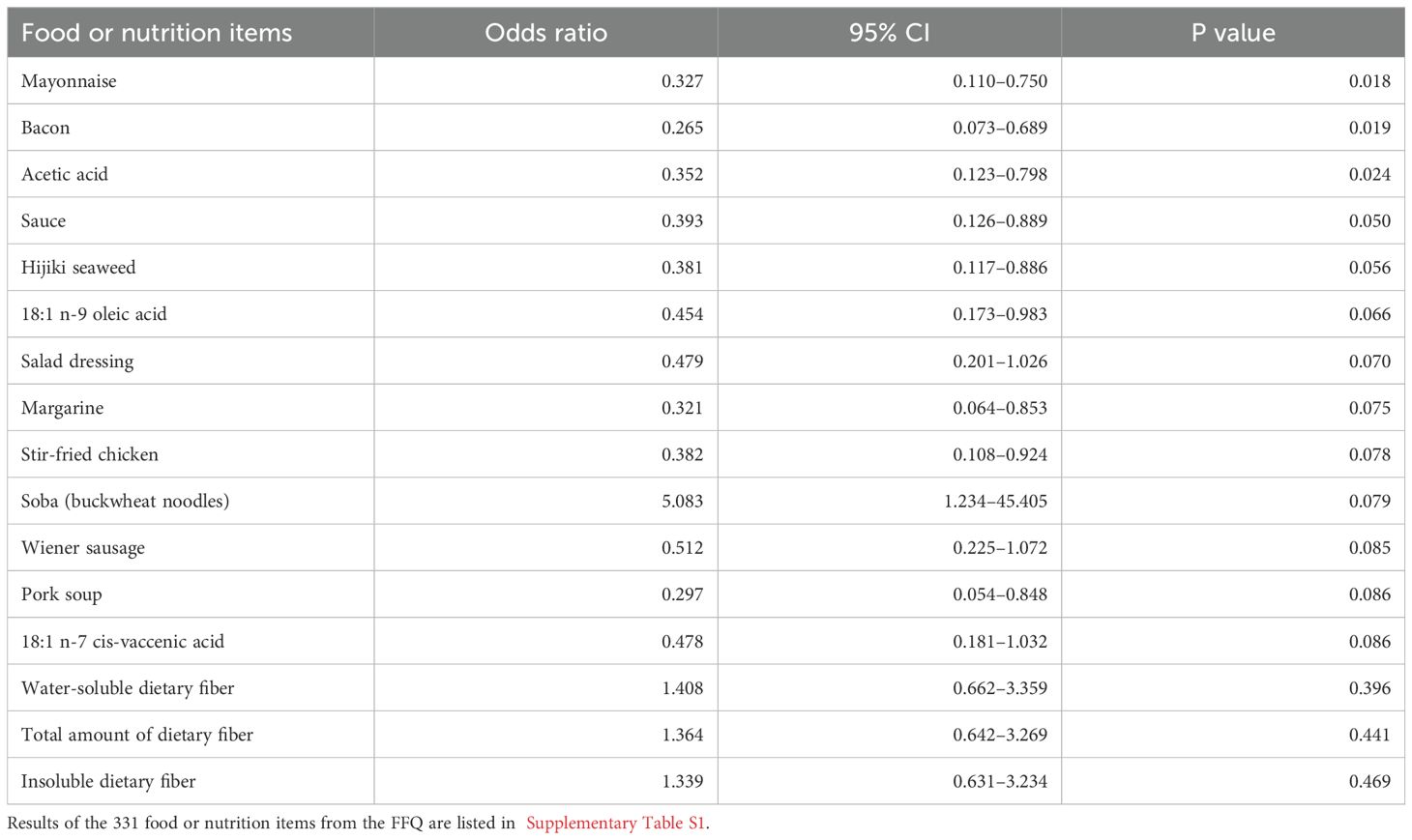Select the Margarine row label
Viewport: 1412px width, 840px height.
point(62,408)
